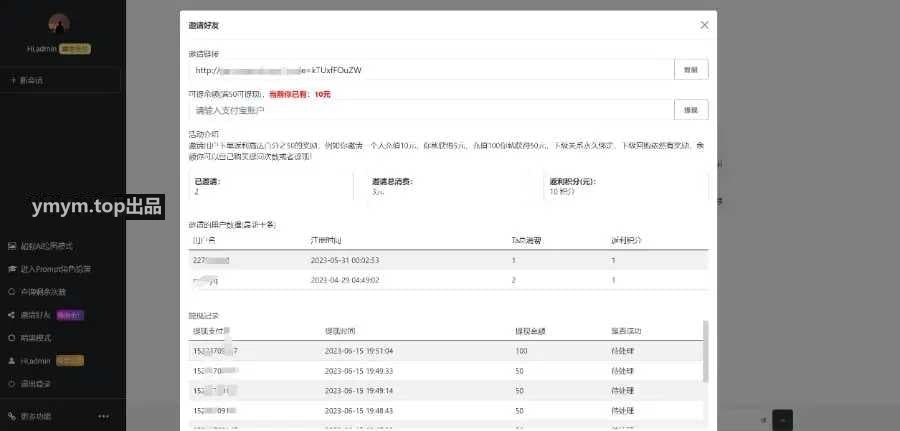Close the 邀请好友 dialog with the X
The height and width of the screenshot is (431, 900).
click(704, 25)
